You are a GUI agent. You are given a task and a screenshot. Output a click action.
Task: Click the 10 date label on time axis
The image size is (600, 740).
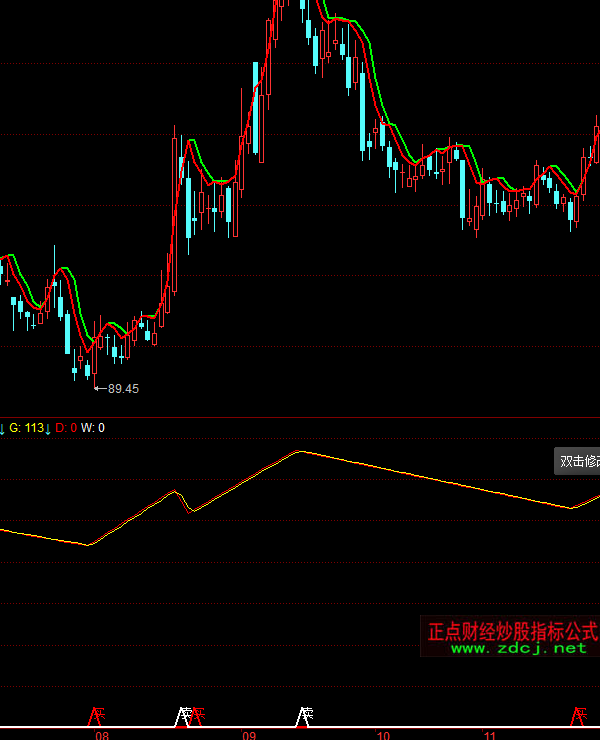click(x=382, y=735)
